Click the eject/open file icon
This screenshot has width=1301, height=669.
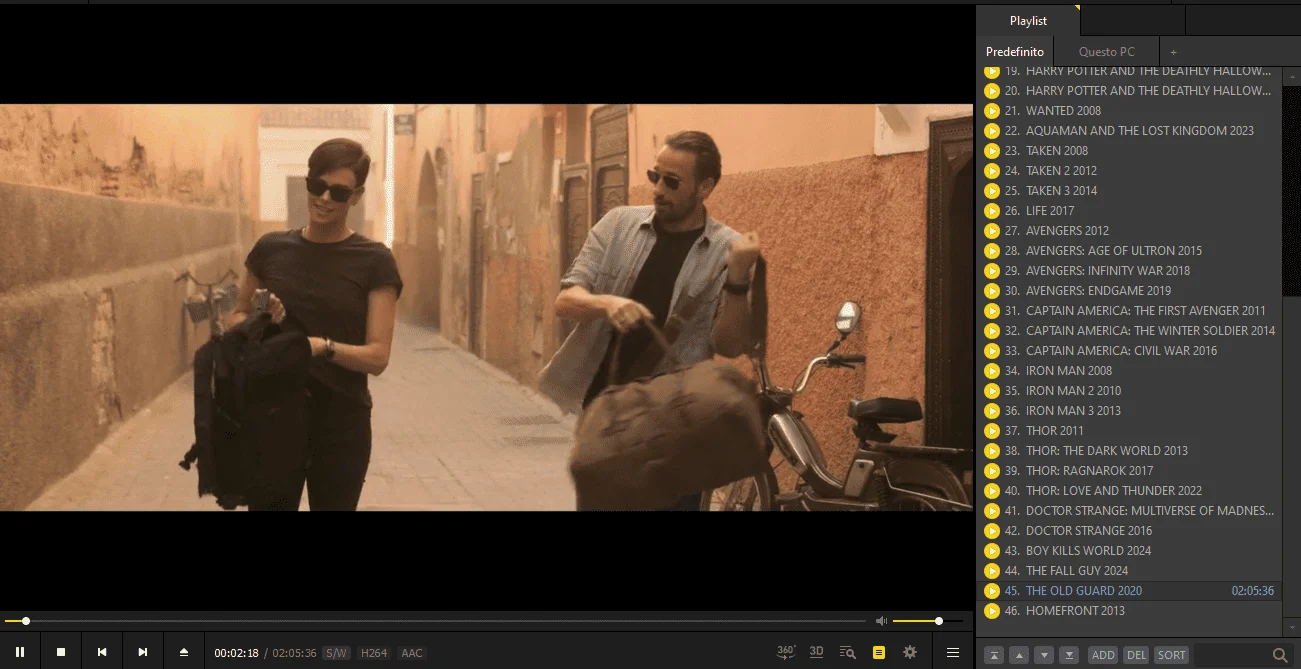[184, 652]
